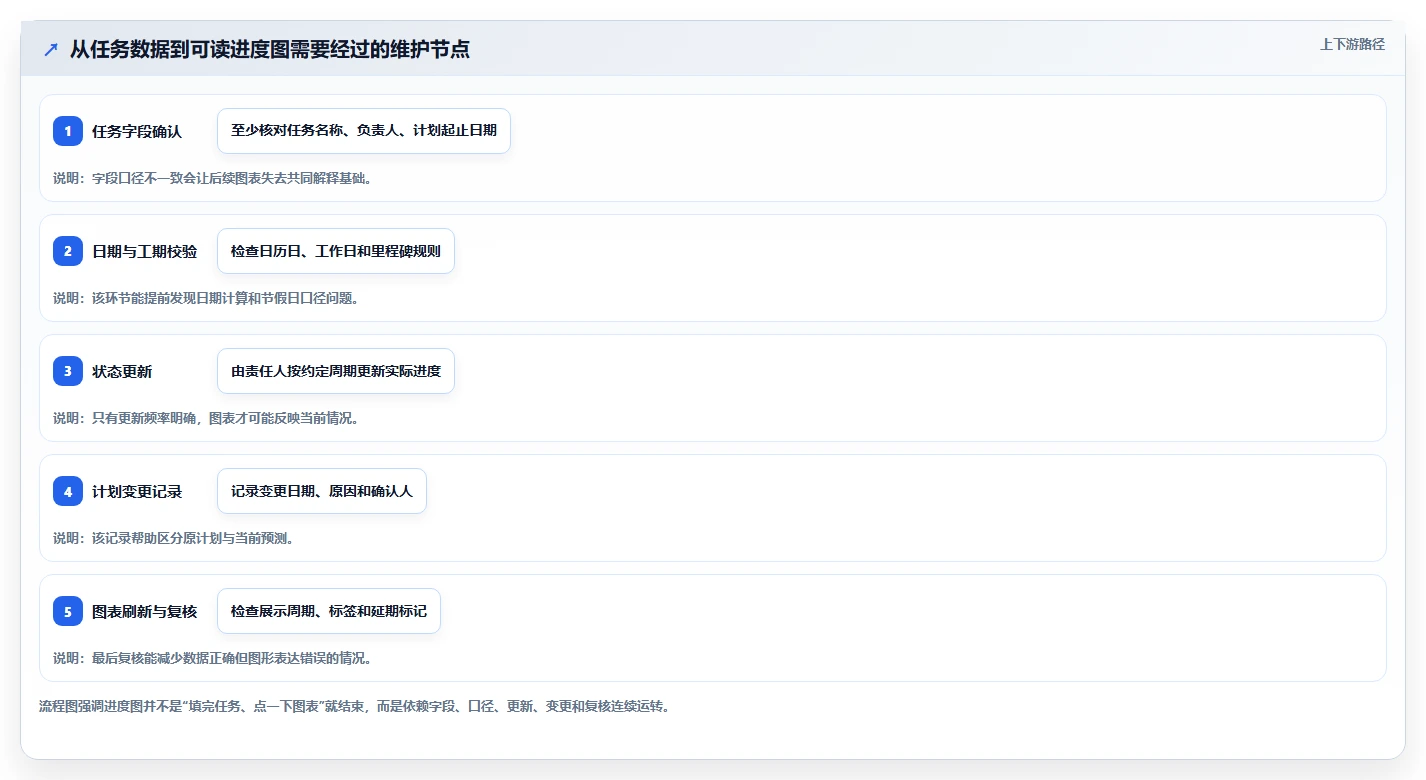Click the 记录变更日期、原因和确认人 chip
Screen dimensions: 1426x780
click(x=322, y=491)
